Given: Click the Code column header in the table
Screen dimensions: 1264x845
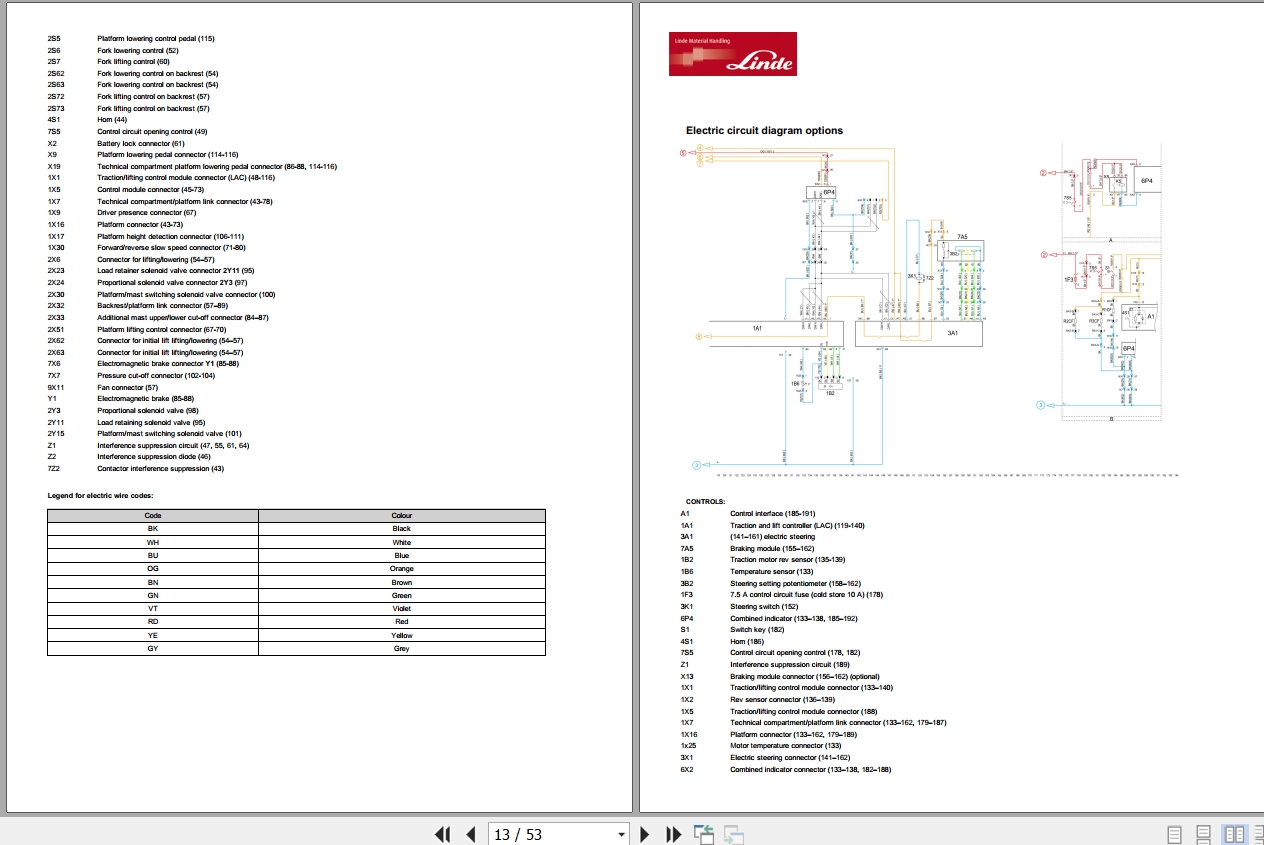Looking at the screenshot, I should 153,515.
